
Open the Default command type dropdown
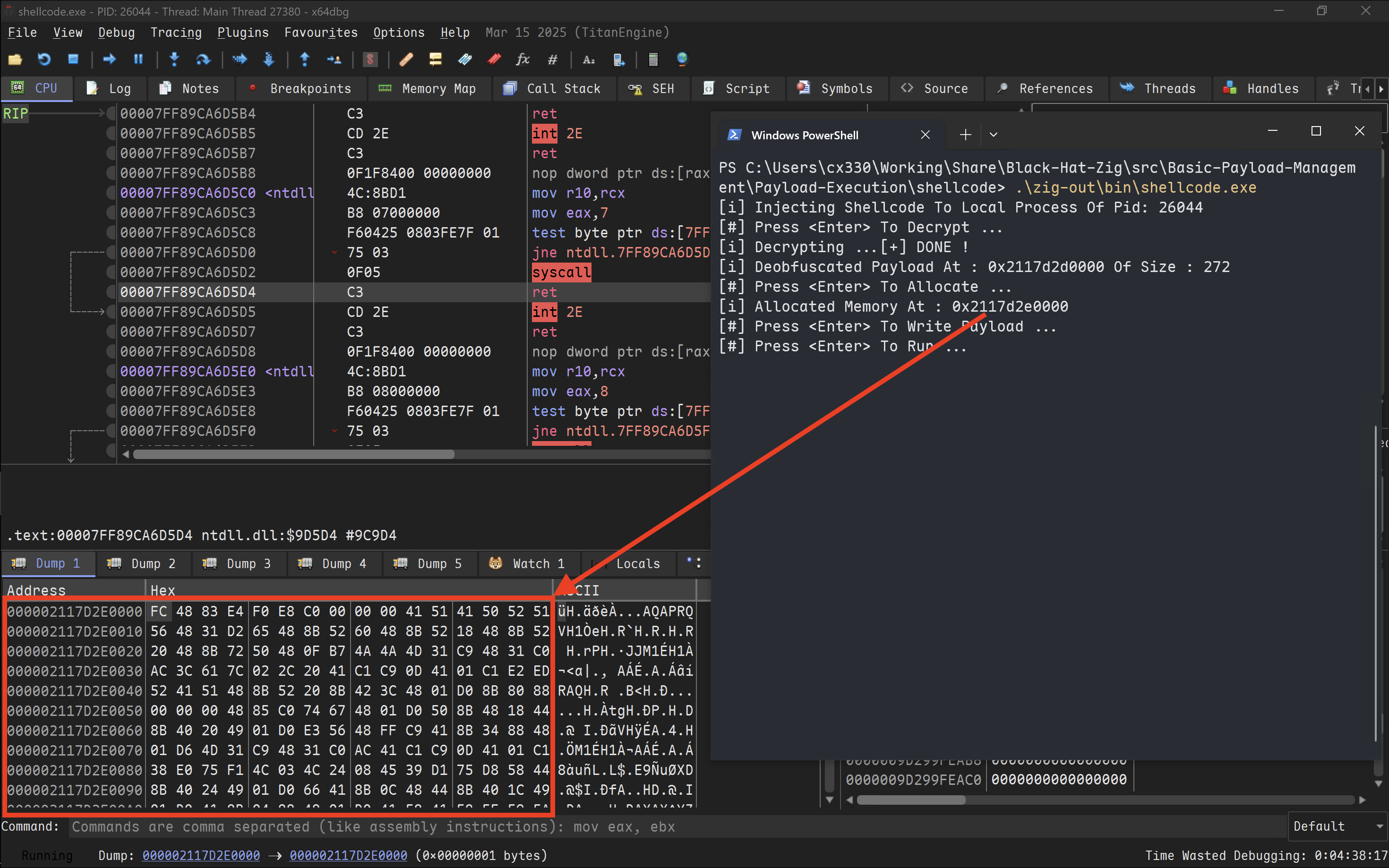(x=1338, y=826)
